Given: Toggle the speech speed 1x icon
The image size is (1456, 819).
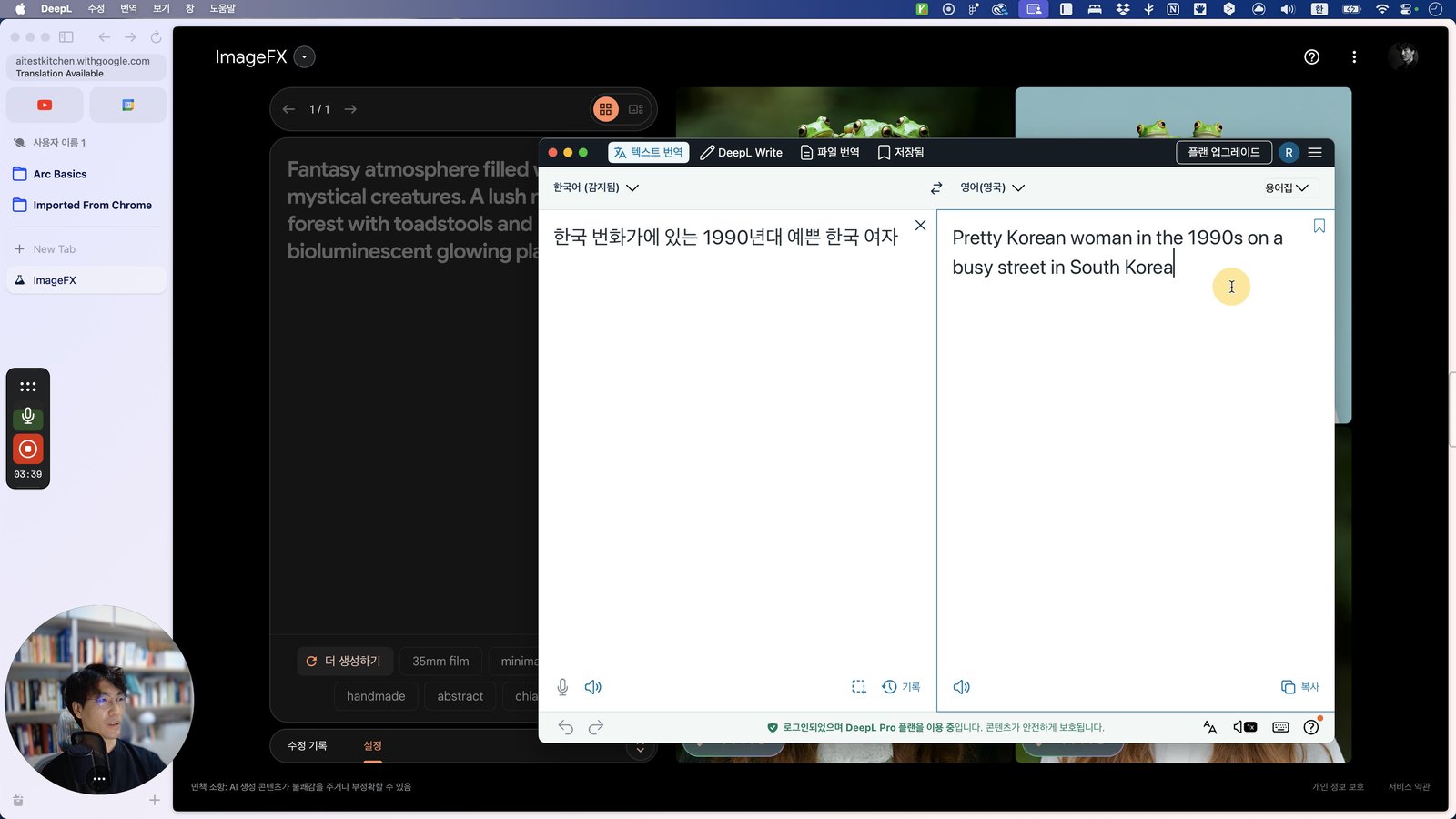Looking at the screenshot, I should 1245,727.
